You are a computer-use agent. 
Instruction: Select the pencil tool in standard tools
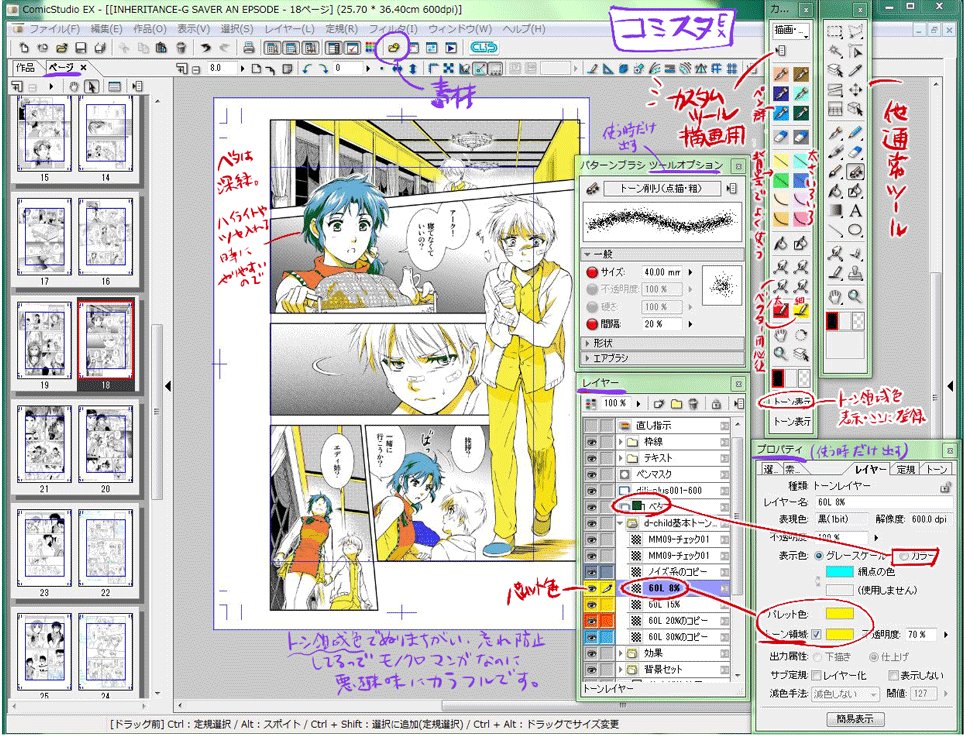pyautogui.click(x=855, y=133)
